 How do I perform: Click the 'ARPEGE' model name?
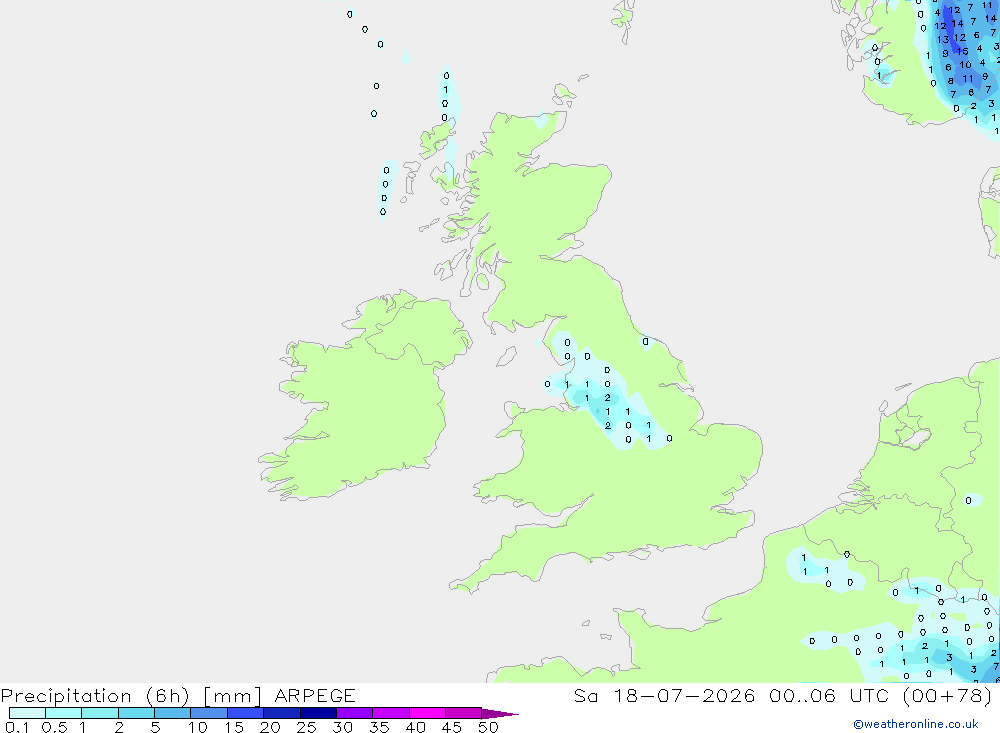[x=314, y=695]
